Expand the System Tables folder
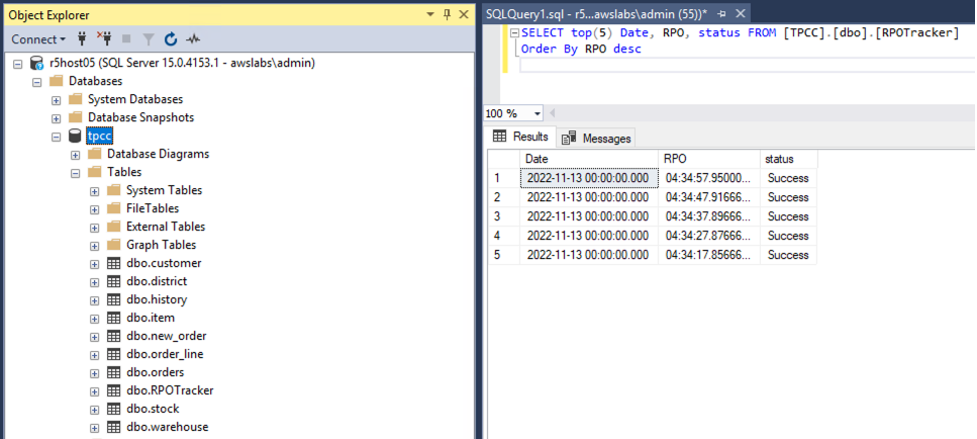 94,191
